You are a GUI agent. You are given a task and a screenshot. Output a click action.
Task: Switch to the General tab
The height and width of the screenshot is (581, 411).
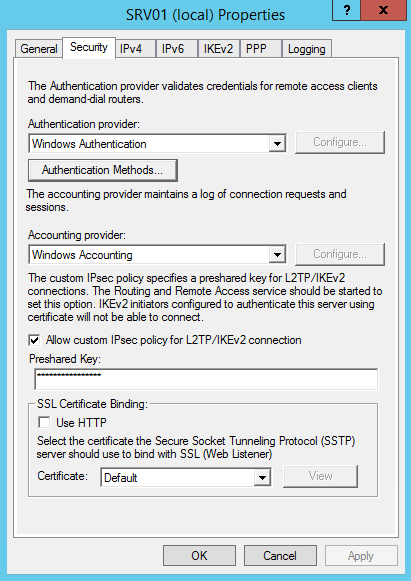39,49
